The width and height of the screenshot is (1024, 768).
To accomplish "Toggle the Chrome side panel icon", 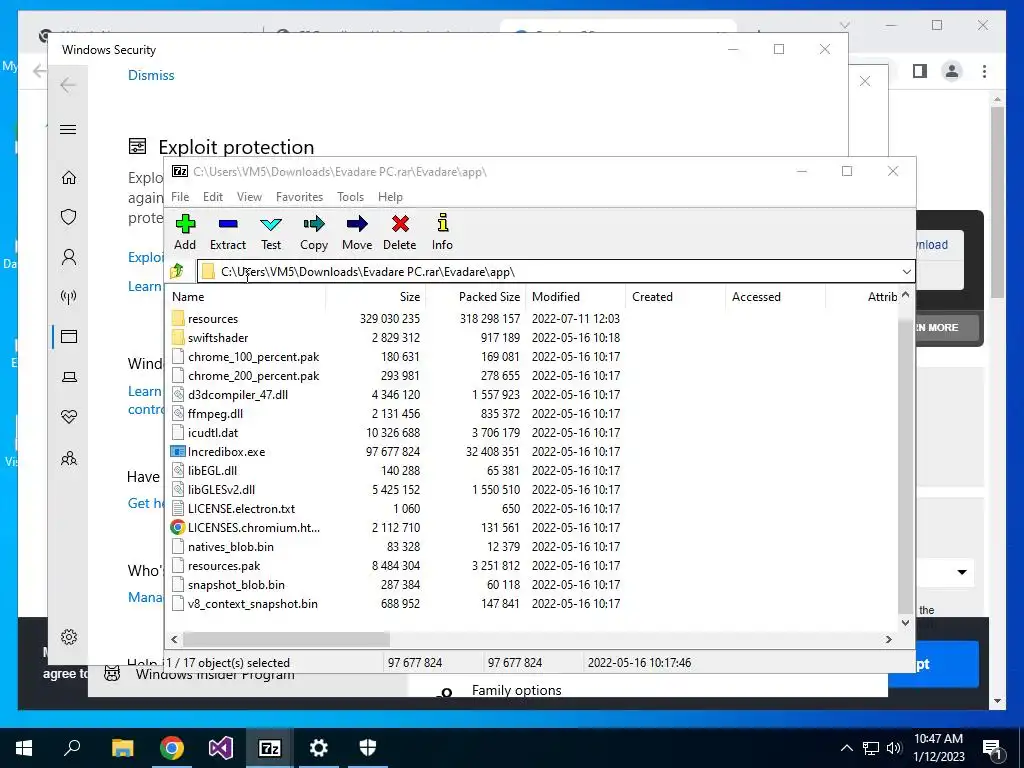I will 920,71.
